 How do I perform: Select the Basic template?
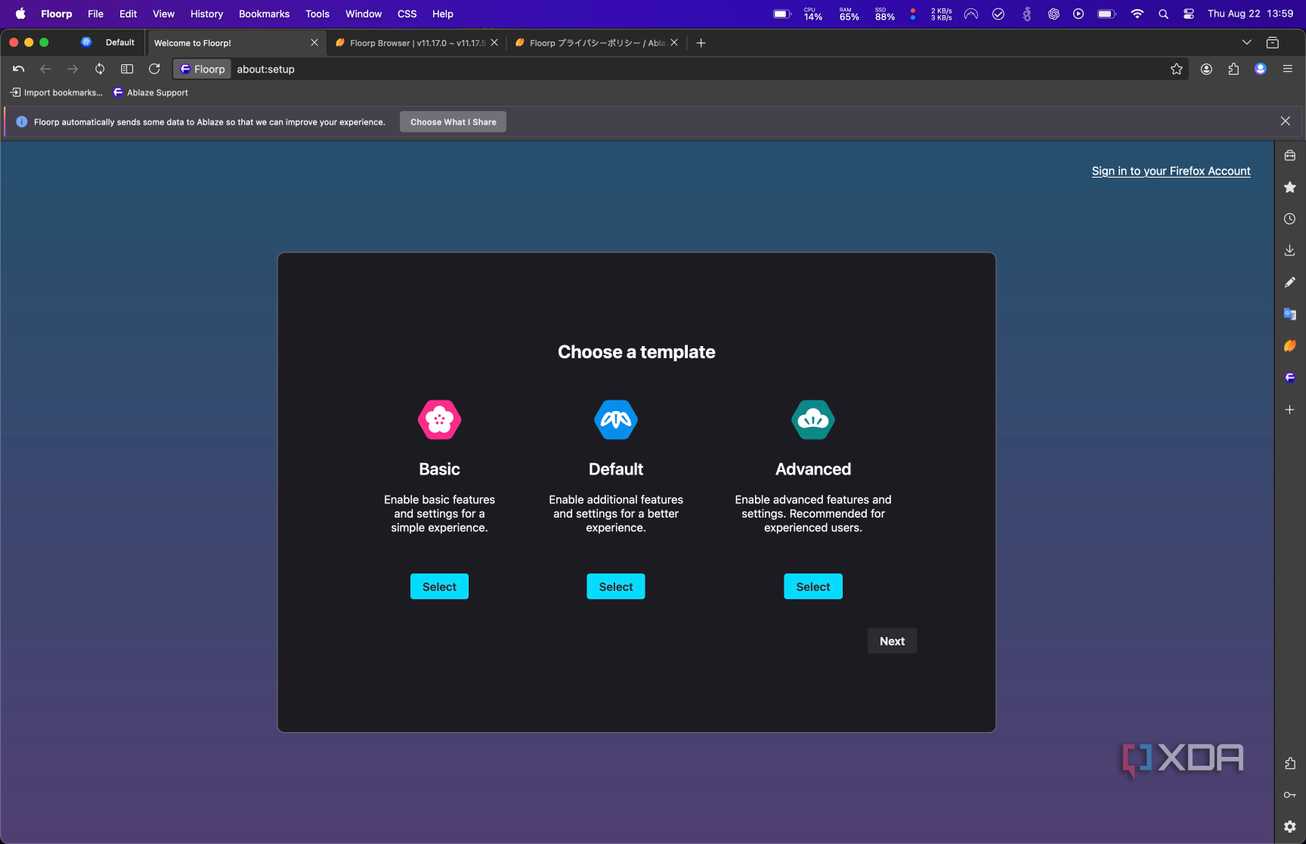click(x=439, y=587)
